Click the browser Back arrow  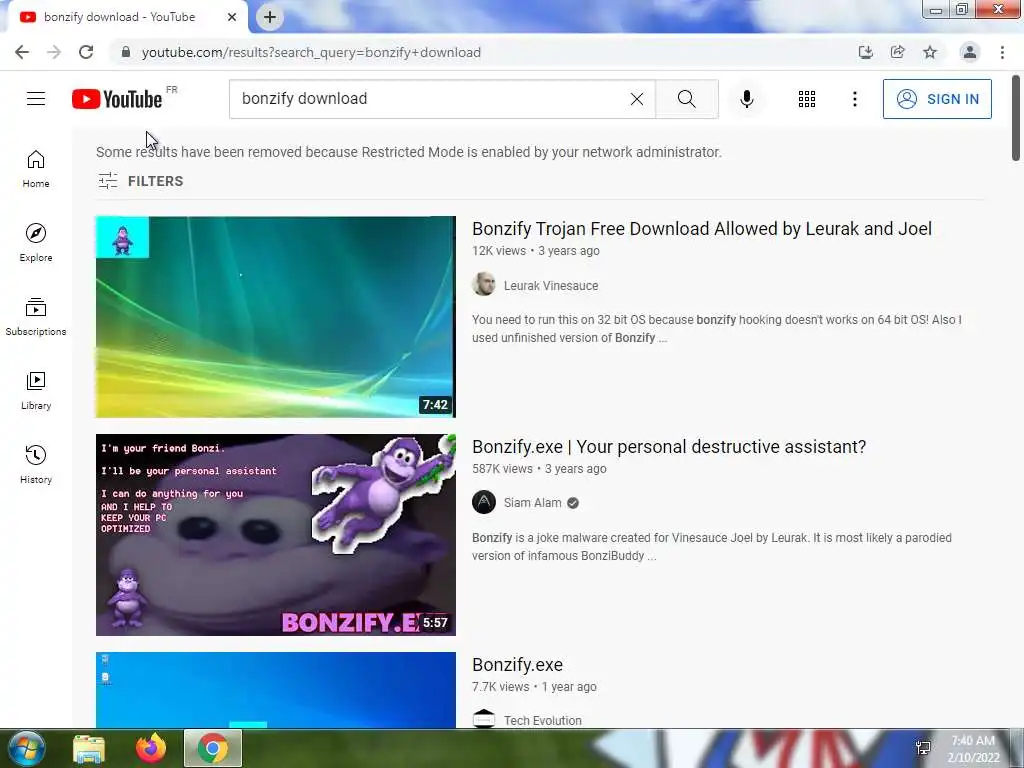22,52
